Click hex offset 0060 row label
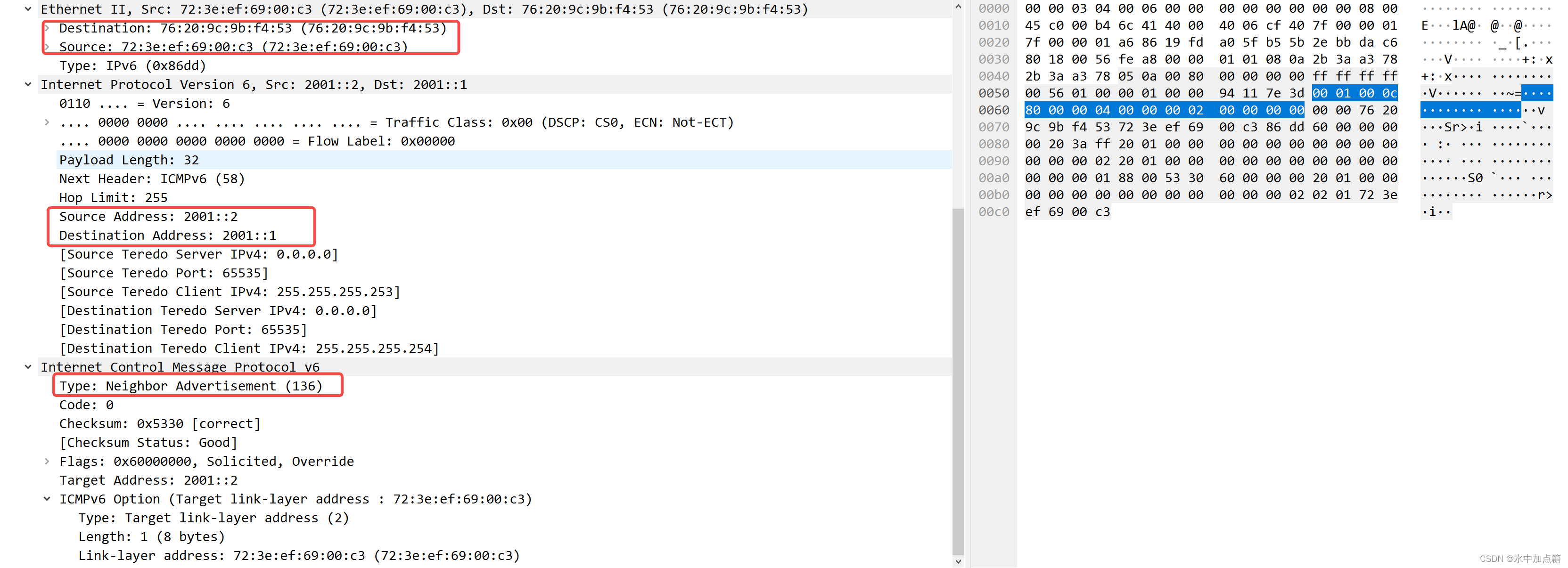This screenshot has height=568, width=1568. pos(993,110)
